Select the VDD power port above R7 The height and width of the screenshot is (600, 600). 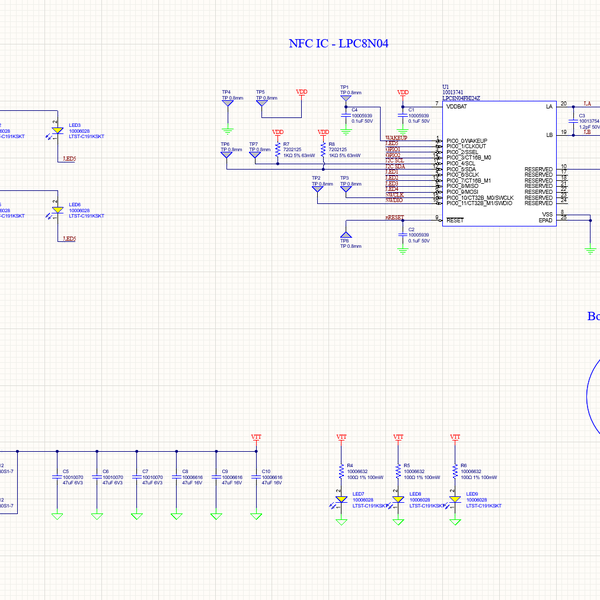[x=278, y=133]
